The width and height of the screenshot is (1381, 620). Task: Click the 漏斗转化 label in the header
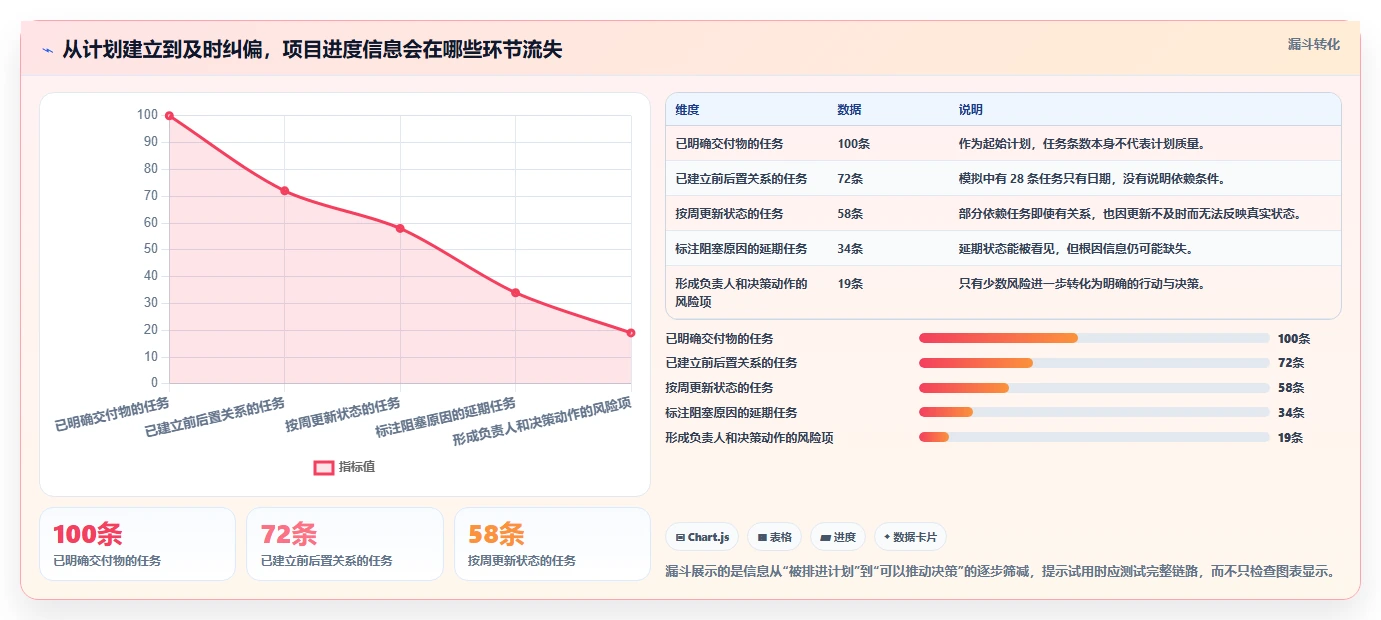click(x=1313, y=44)
